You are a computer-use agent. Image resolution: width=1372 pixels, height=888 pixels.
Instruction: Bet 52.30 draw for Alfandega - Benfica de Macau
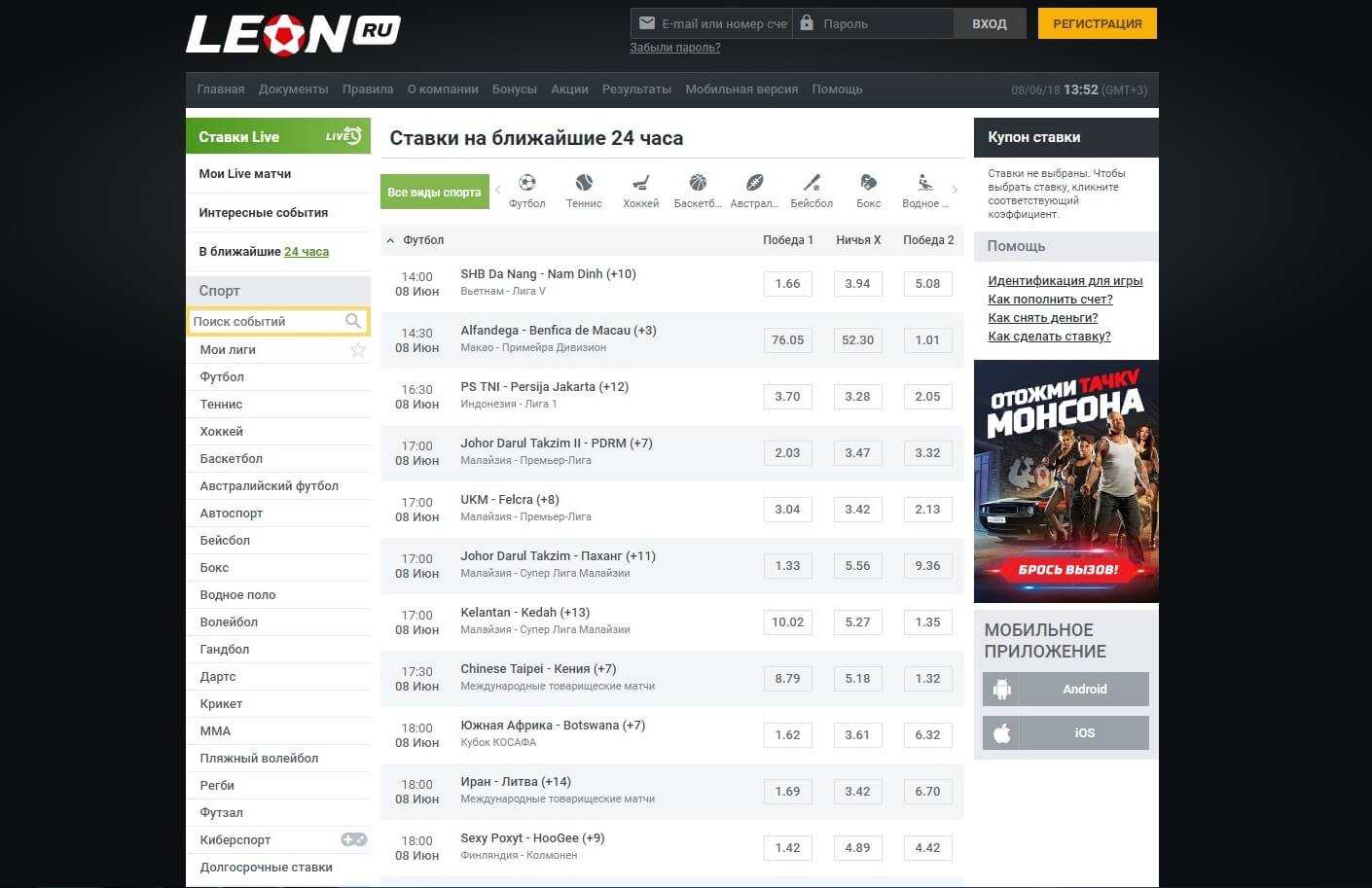point(857,340)
